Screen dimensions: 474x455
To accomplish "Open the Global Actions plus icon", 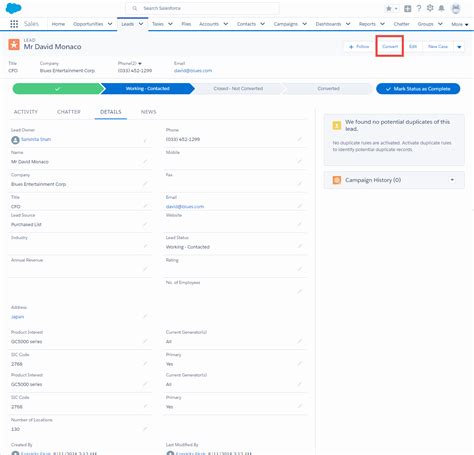I will click(407, 9).
